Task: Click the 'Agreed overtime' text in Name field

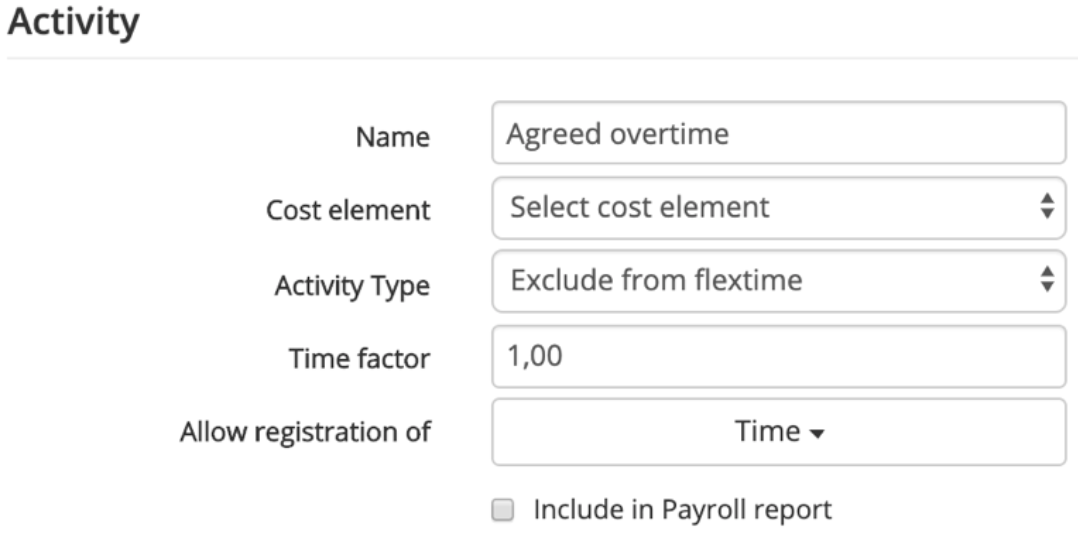Action: click(617, 134)
